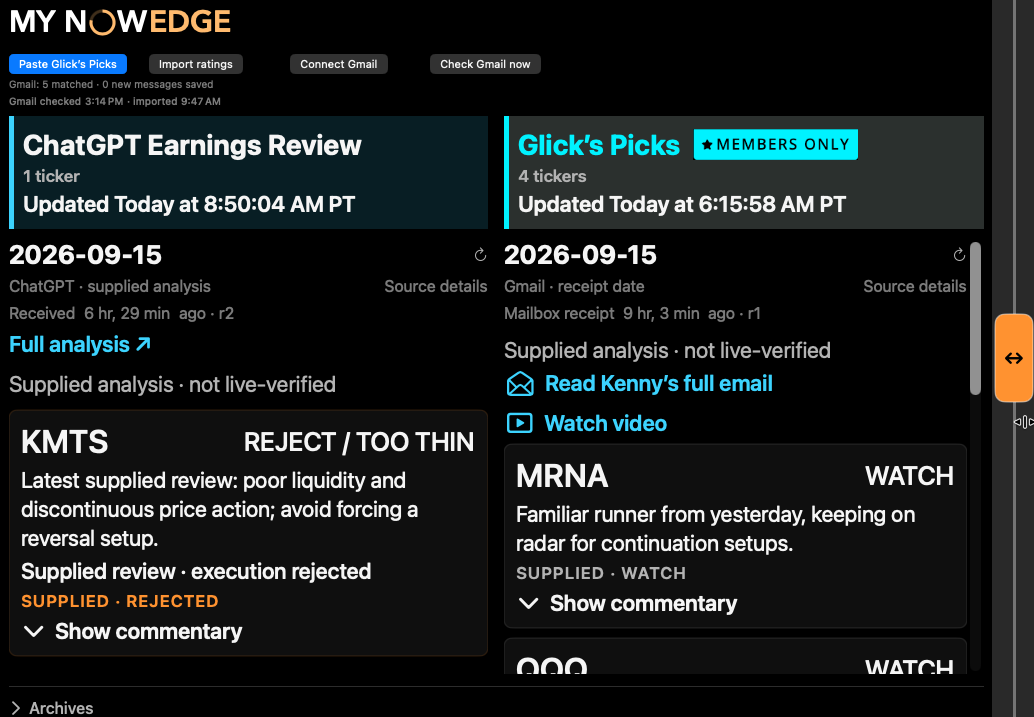The width and height of the screenshot is (1034, 717).
Task: Click the MY NOWEDGE logo
Action: (120, 21)
